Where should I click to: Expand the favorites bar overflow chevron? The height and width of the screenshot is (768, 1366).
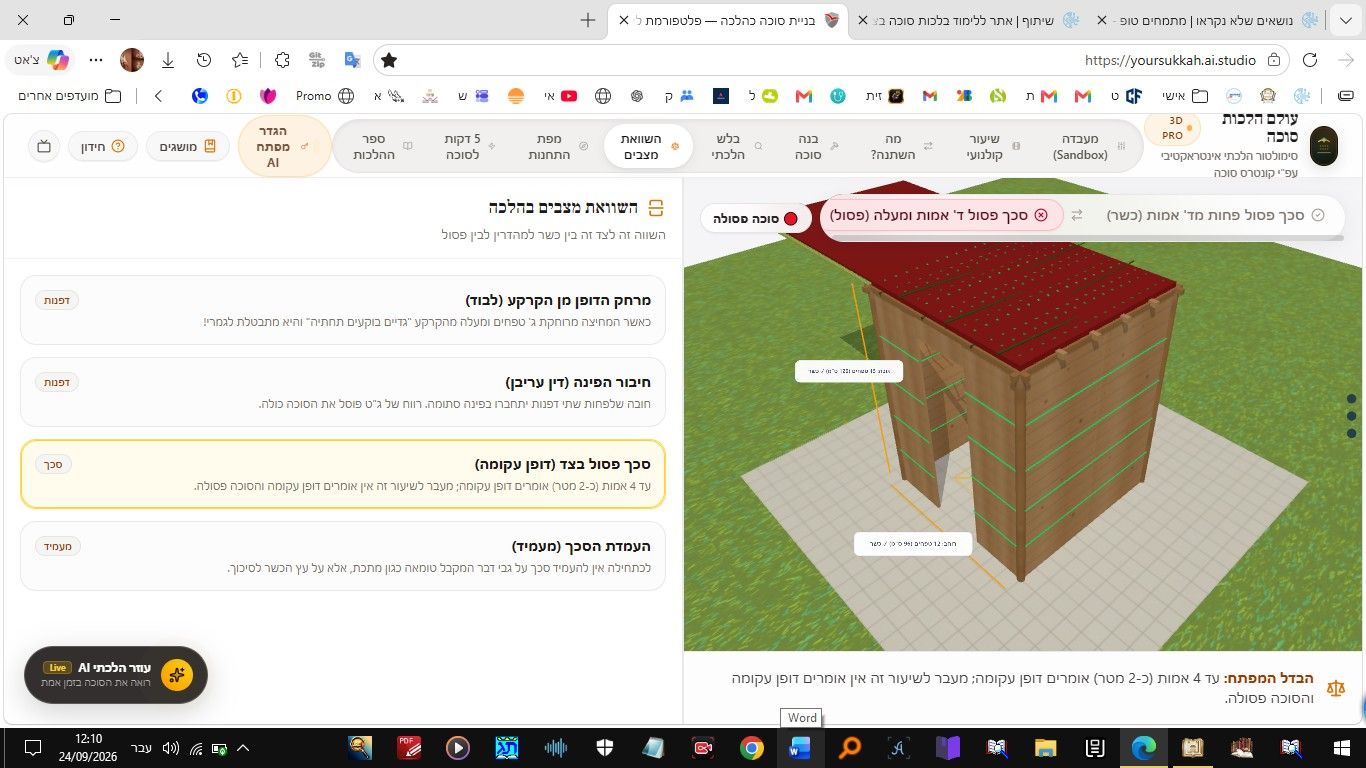point(158,96)
